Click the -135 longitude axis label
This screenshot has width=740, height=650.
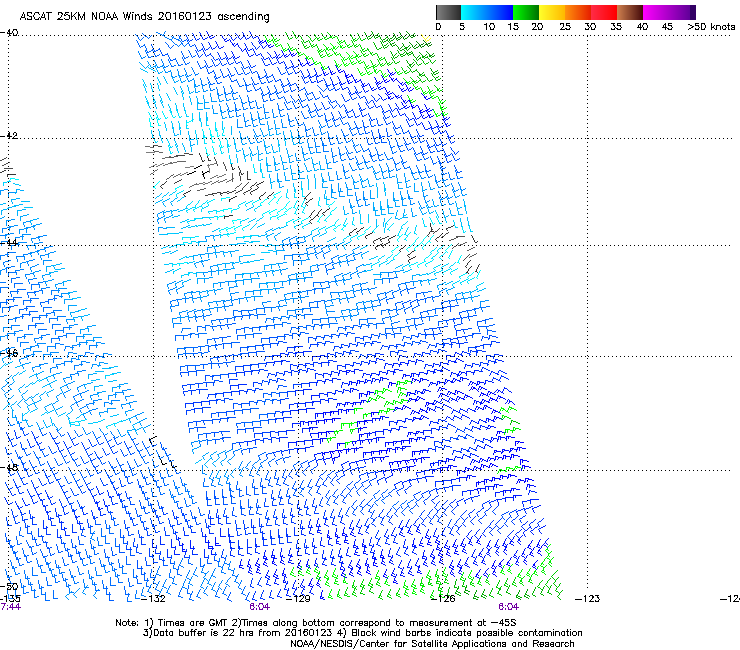pos(10,599)
